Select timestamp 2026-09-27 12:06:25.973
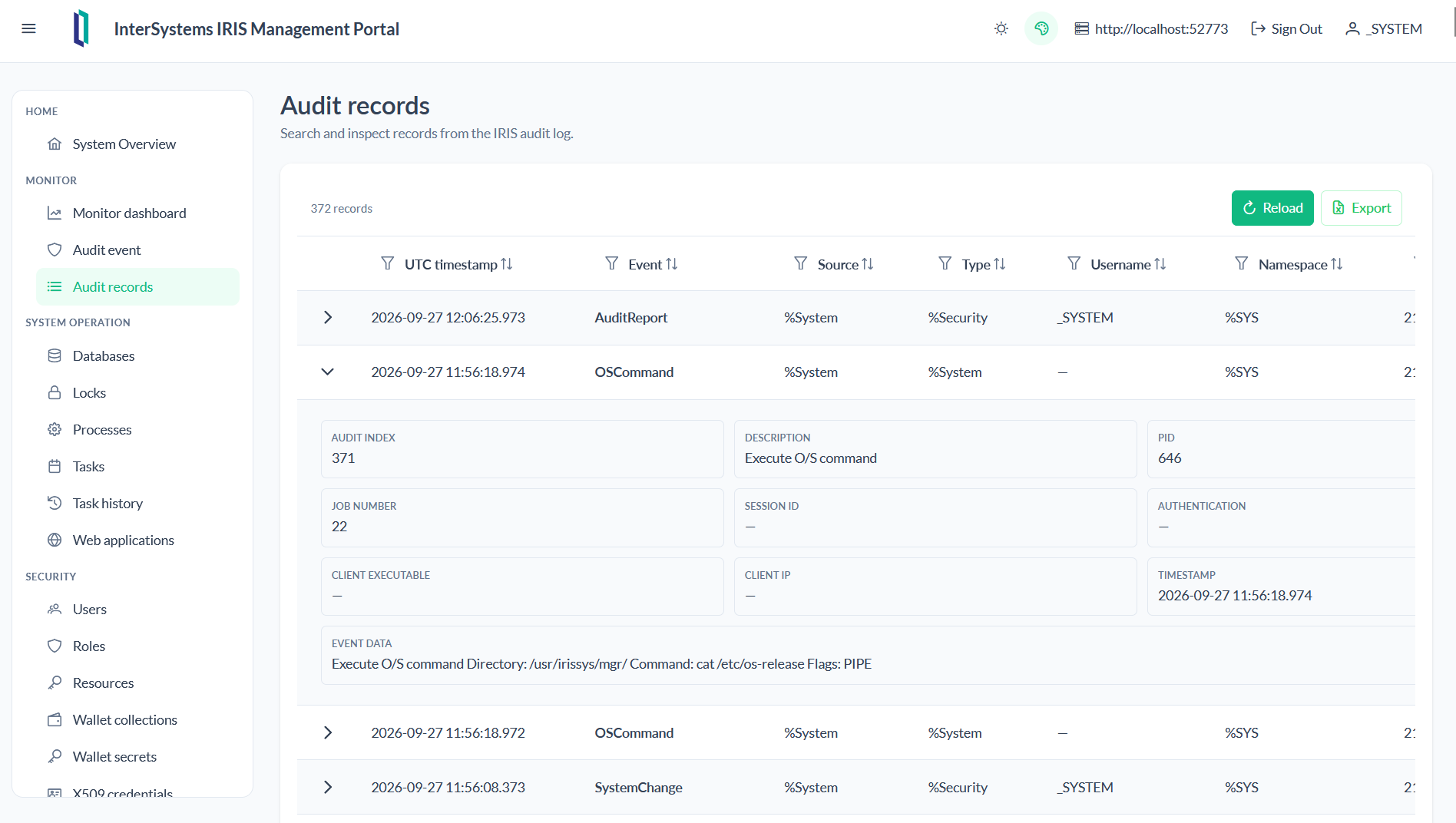Viewport: 1456px width, 823px height. 448,318
